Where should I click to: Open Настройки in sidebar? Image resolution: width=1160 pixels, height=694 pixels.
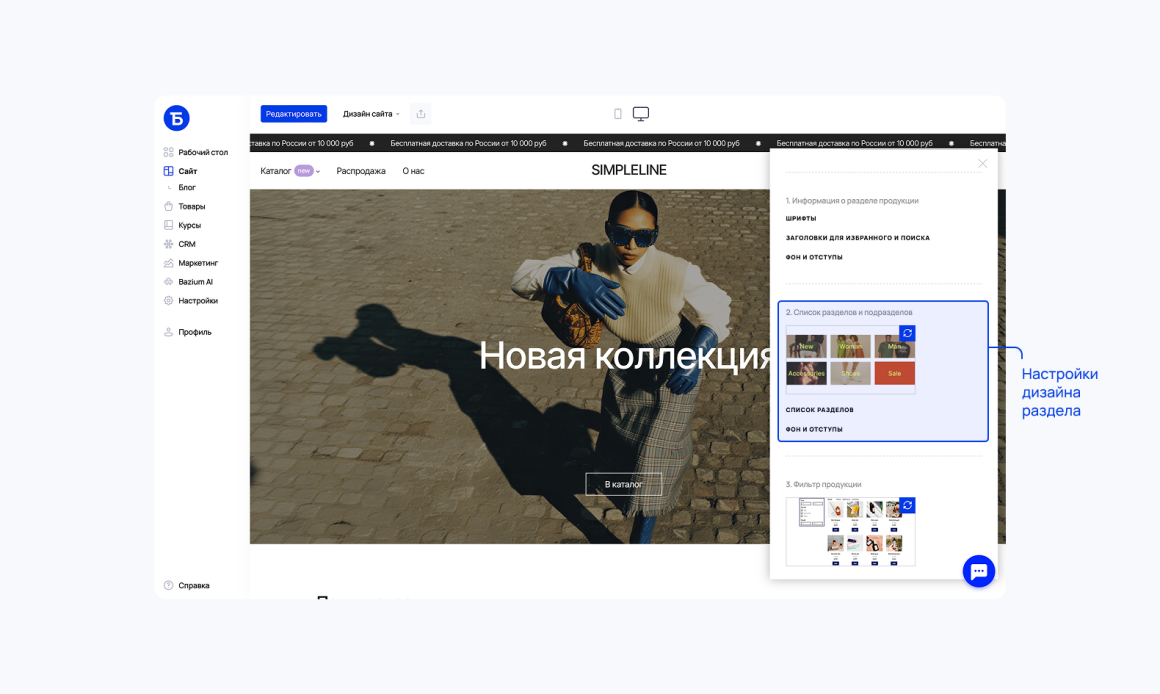pos(198,301)
